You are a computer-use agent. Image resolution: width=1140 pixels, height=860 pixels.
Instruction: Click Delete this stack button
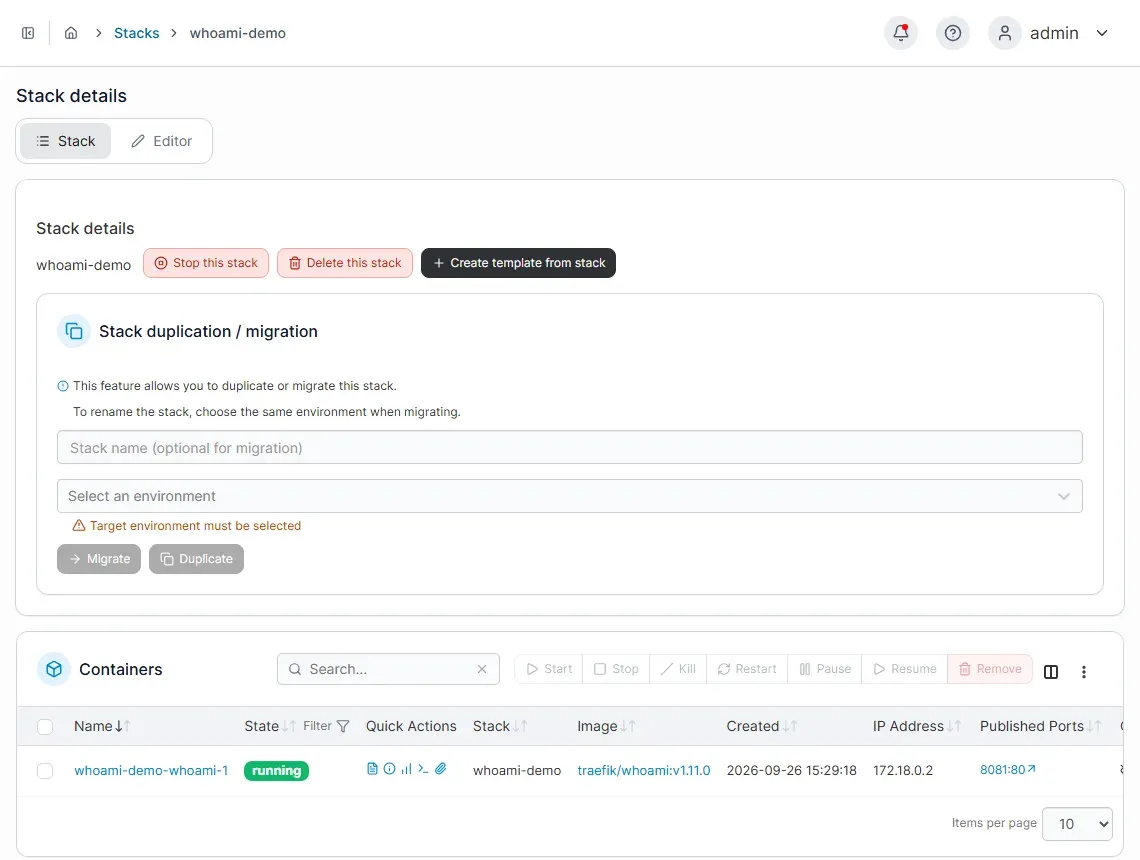(x=345, y=263)
